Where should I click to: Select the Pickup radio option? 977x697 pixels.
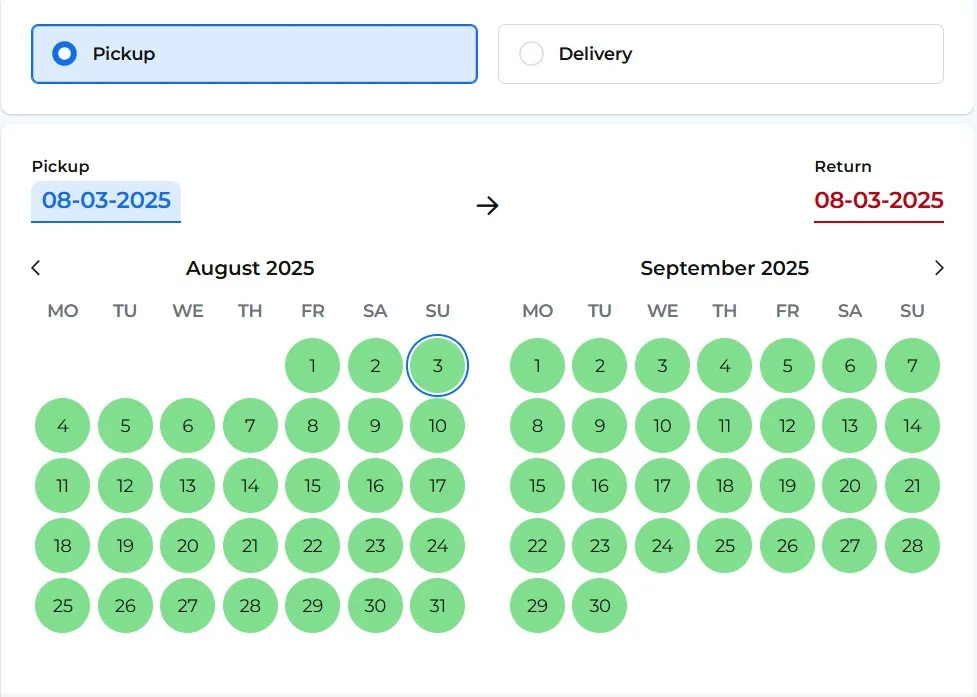65,54
